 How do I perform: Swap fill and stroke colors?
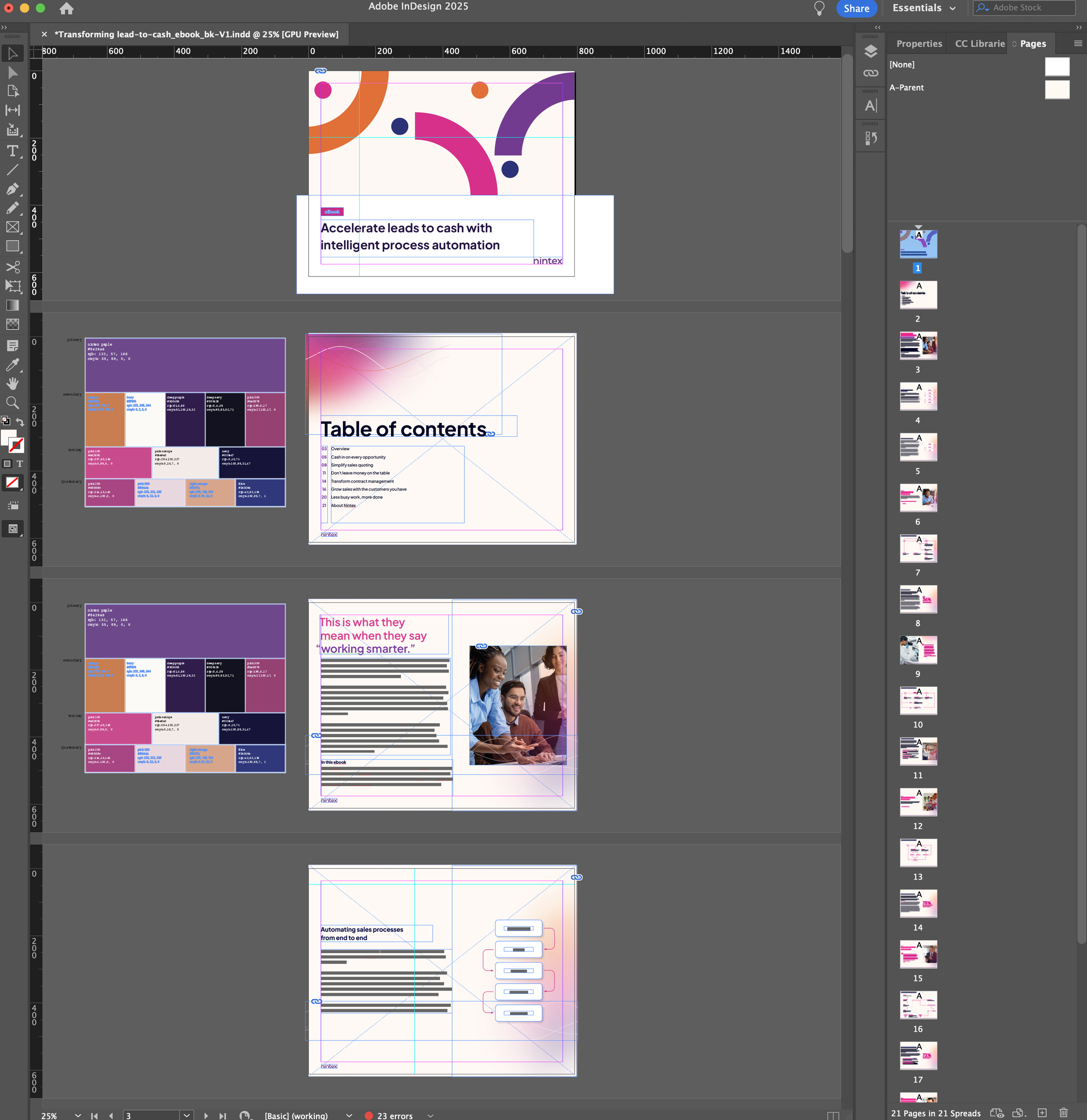[20, 422]
